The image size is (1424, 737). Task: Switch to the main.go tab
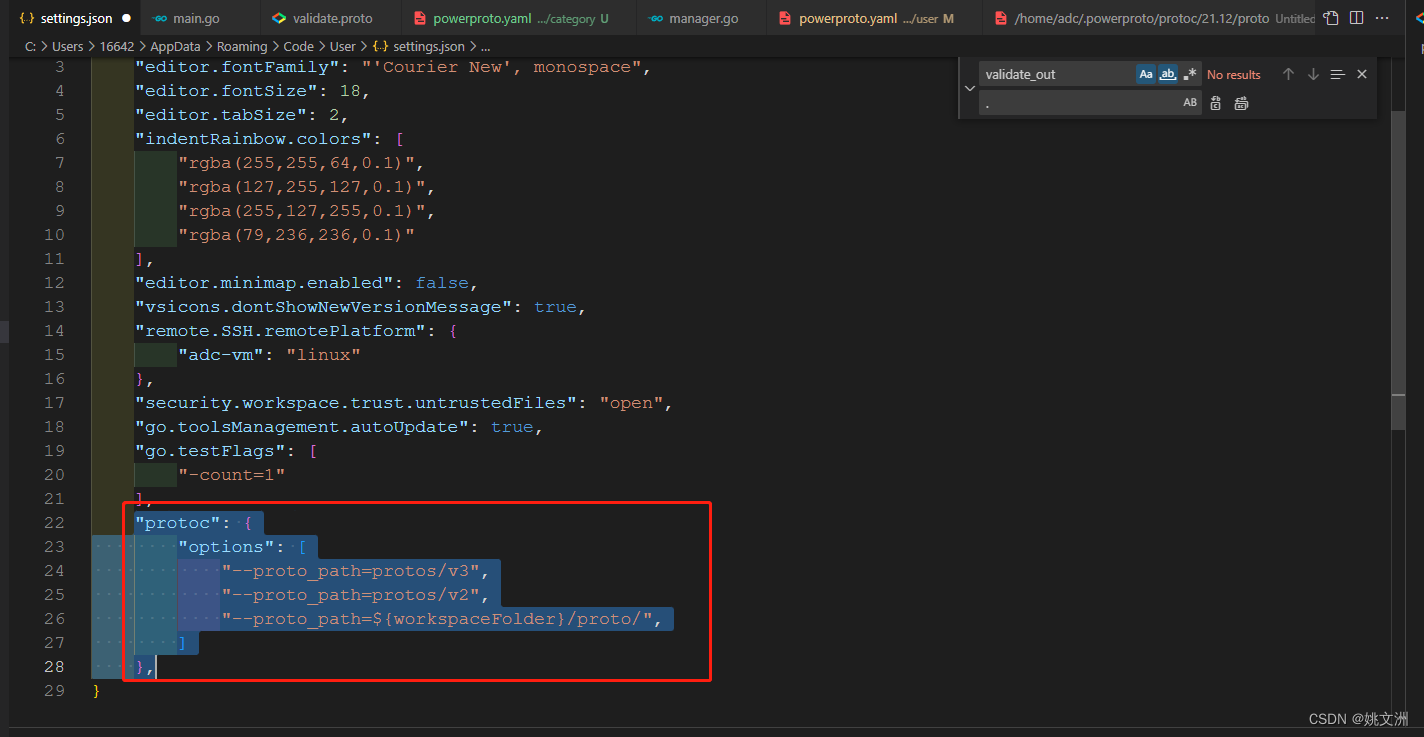pos(196,17)
